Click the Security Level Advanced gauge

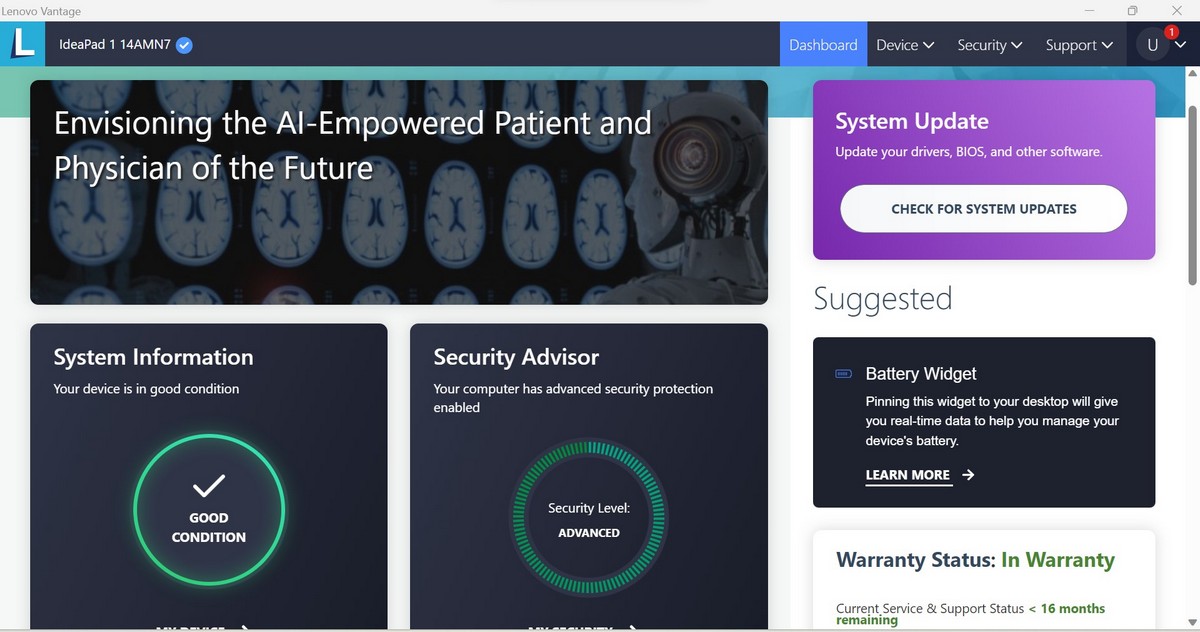click(x=589, y=519)
